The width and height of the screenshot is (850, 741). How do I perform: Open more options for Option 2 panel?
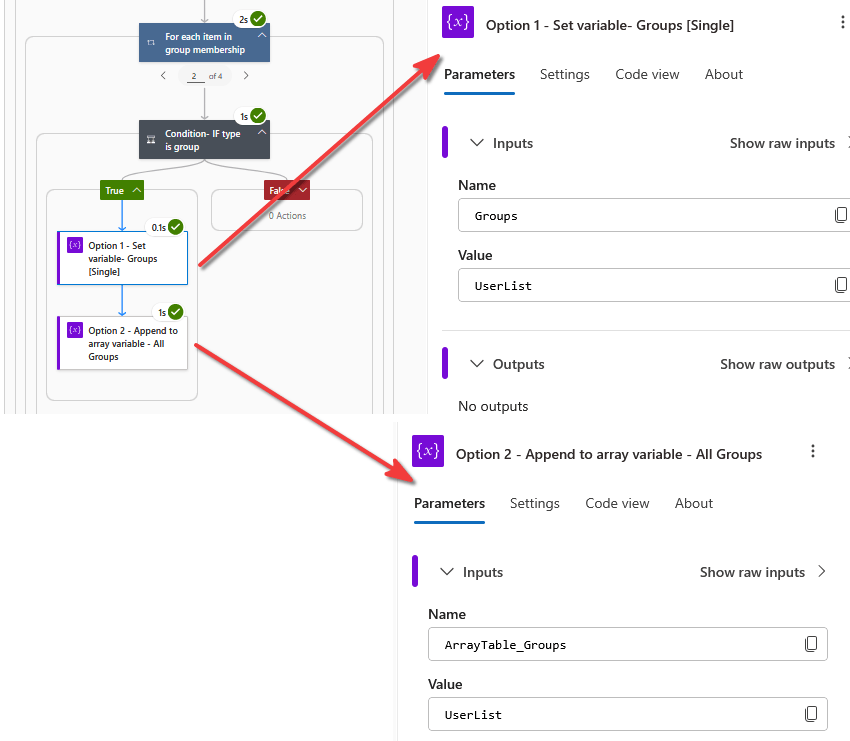tap(813, 451)
